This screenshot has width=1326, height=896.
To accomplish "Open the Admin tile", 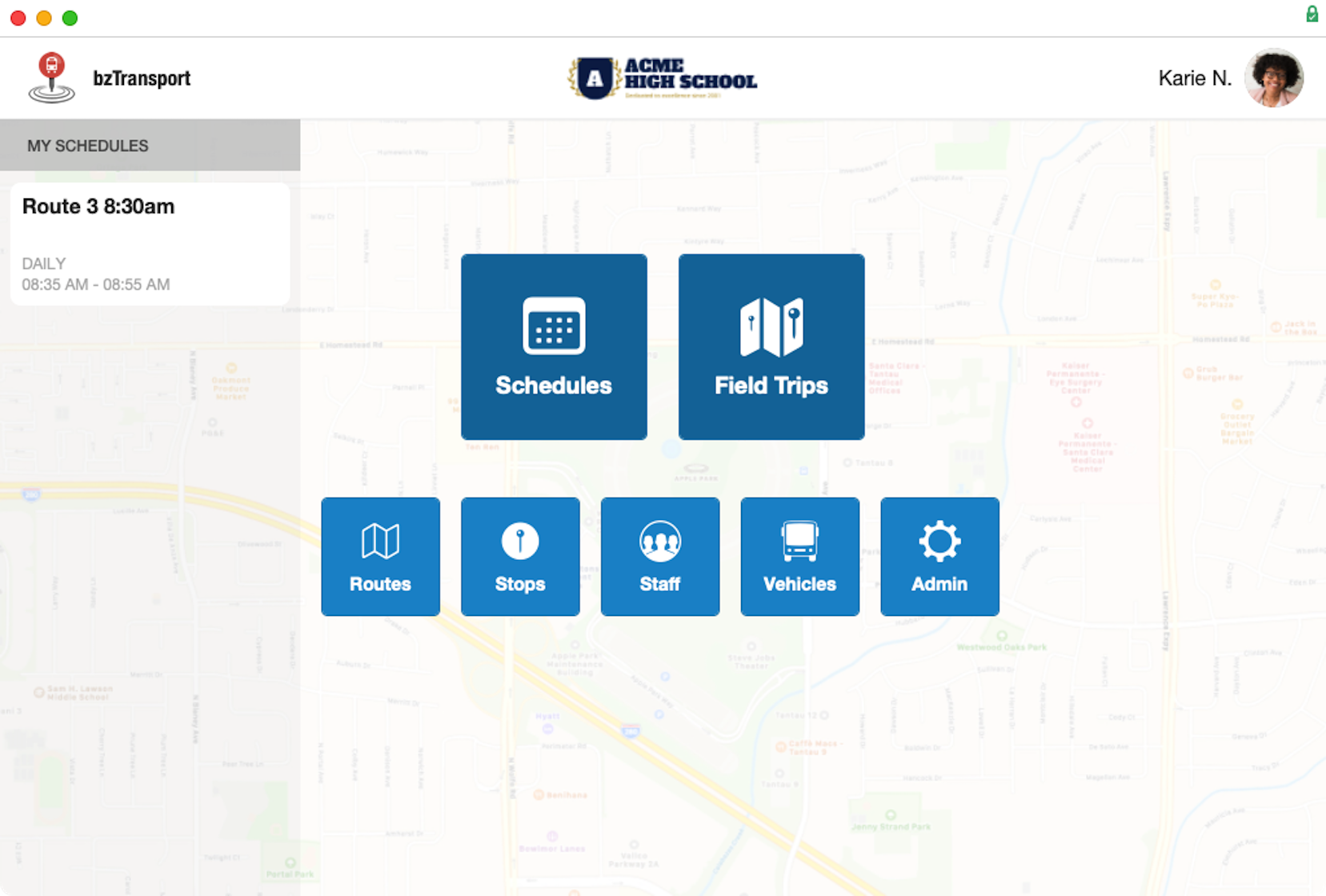I will pos(939,557).
